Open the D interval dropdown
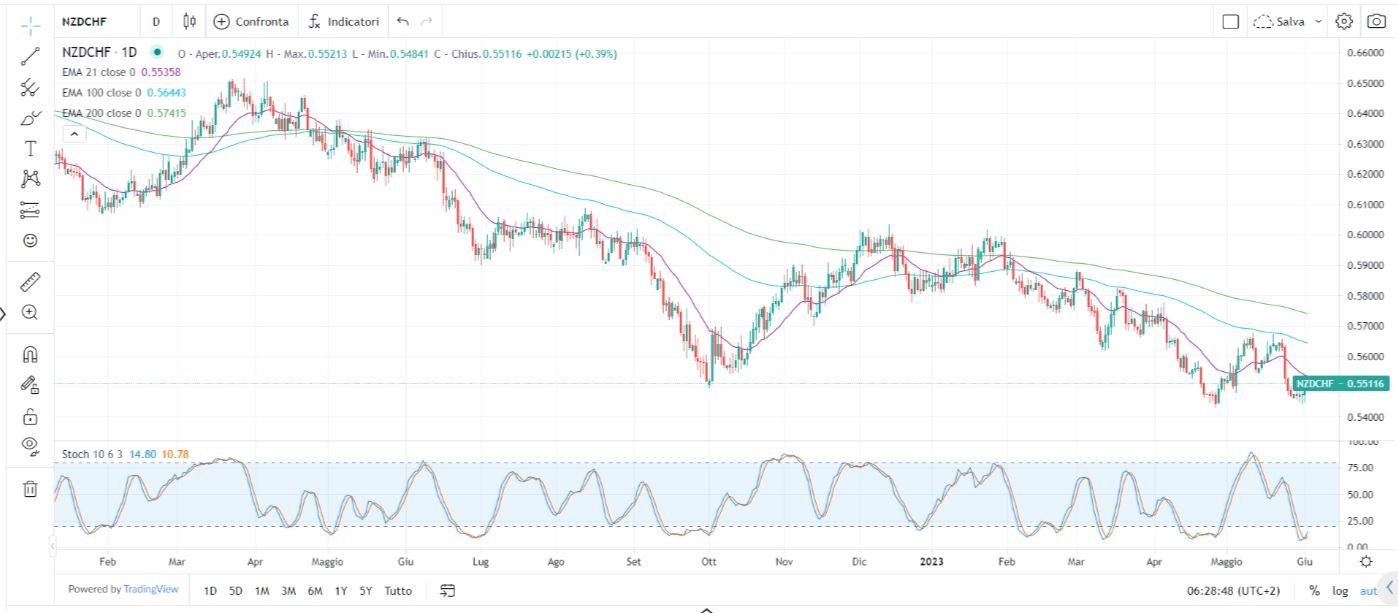Viewport: 1398px width, 613px height. pyautogui.click(x=156, y=21)
